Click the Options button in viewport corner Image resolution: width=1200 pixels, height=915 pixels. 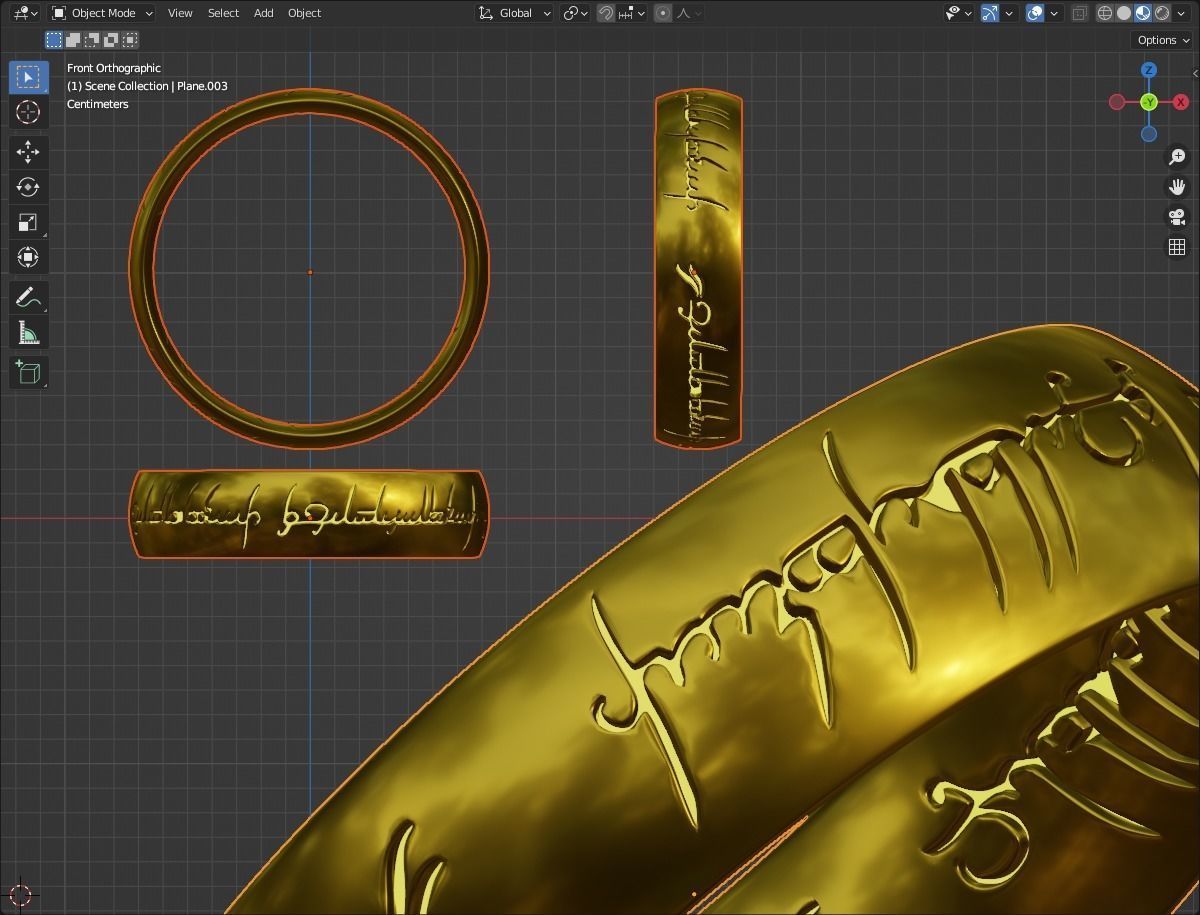(x=1160, y=40)
